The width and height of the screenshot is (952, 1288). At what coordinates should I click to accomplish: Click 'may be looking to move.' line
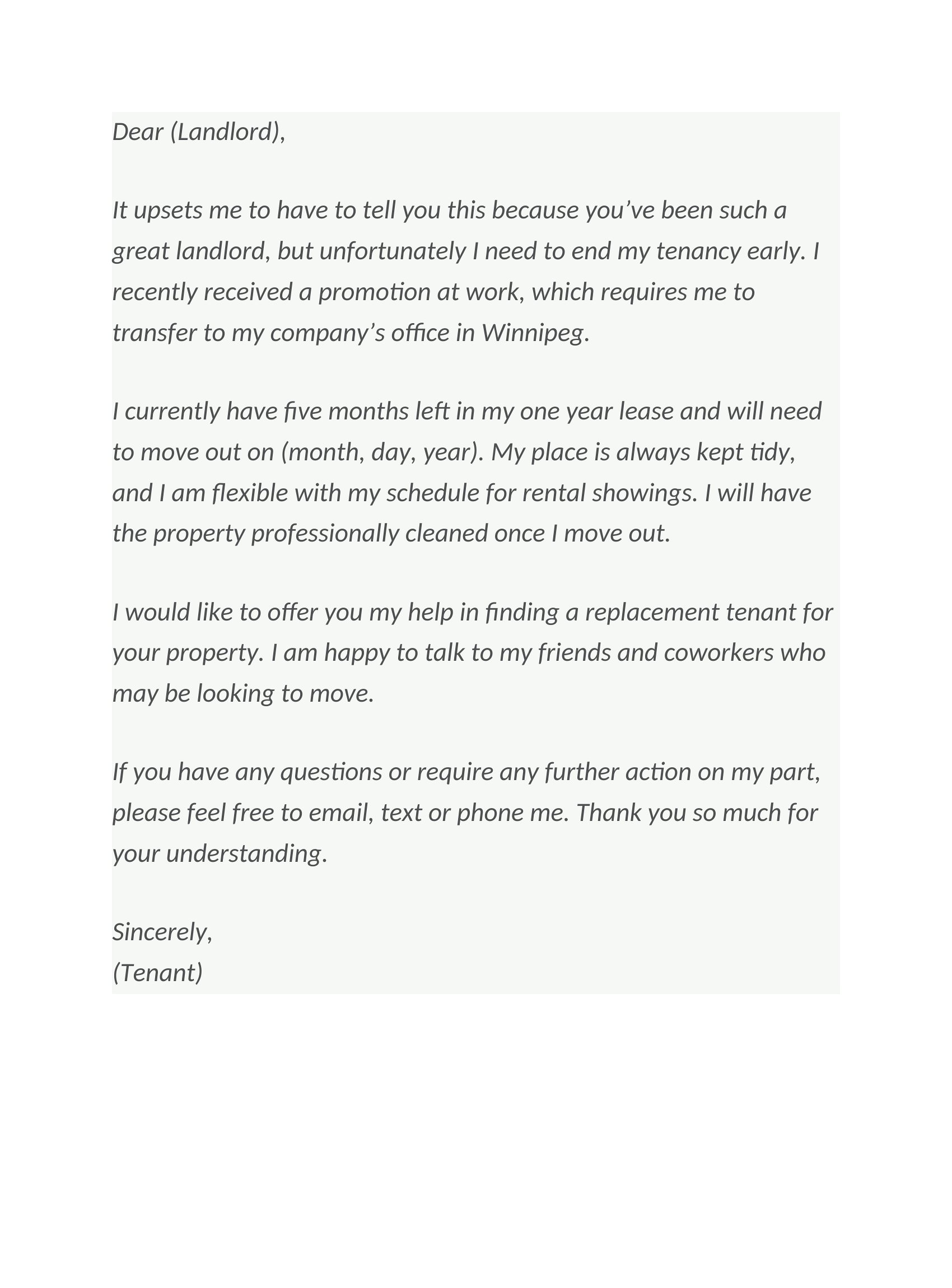click(243, 694)
